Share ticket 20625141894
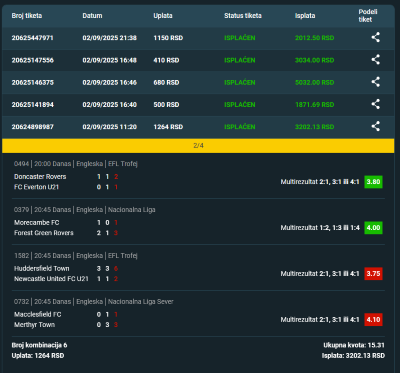Viewport: 400px width, 373px height. pos(376,104)
